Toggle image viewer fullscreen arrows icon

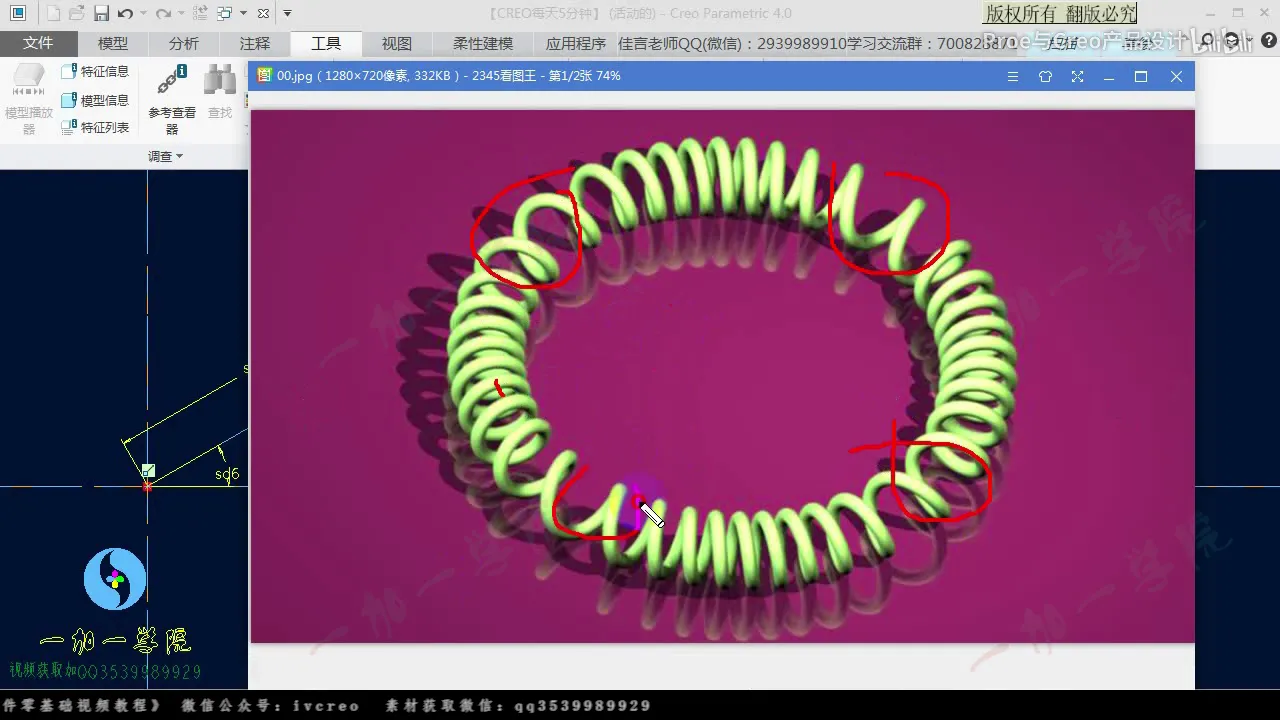[1077, 76]
